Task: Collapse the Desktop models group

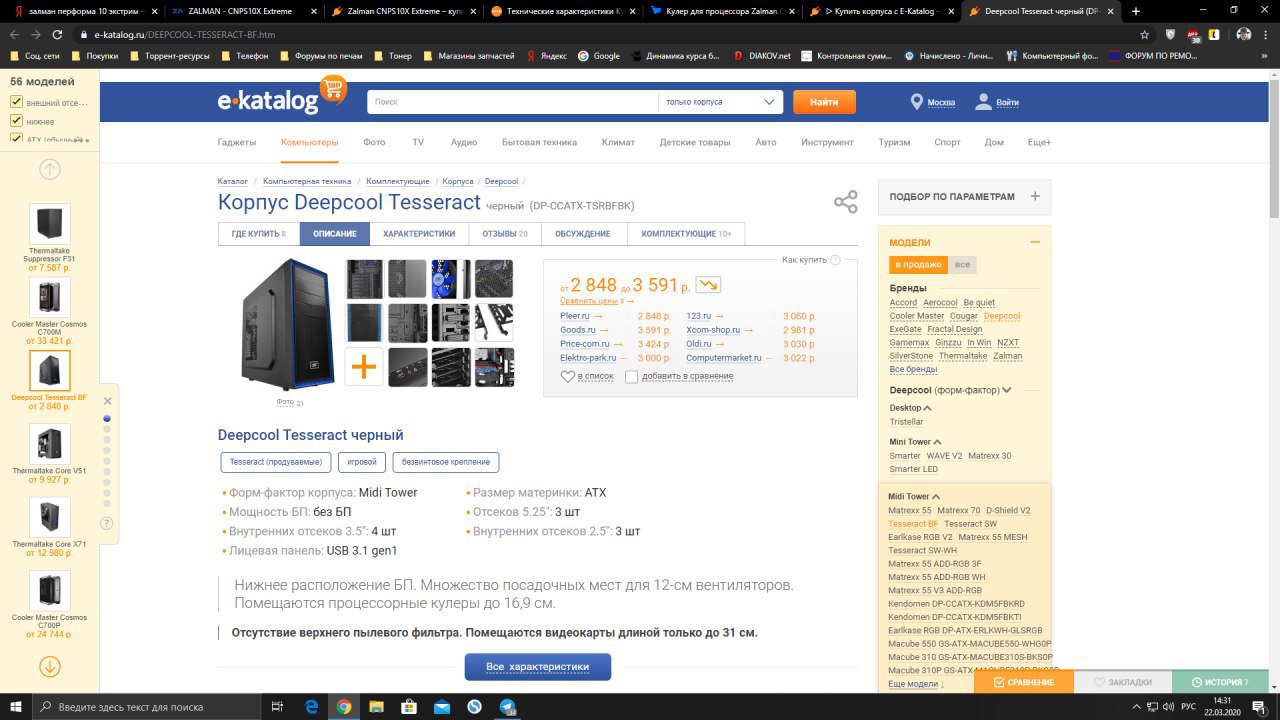Action: click(928, 408)
